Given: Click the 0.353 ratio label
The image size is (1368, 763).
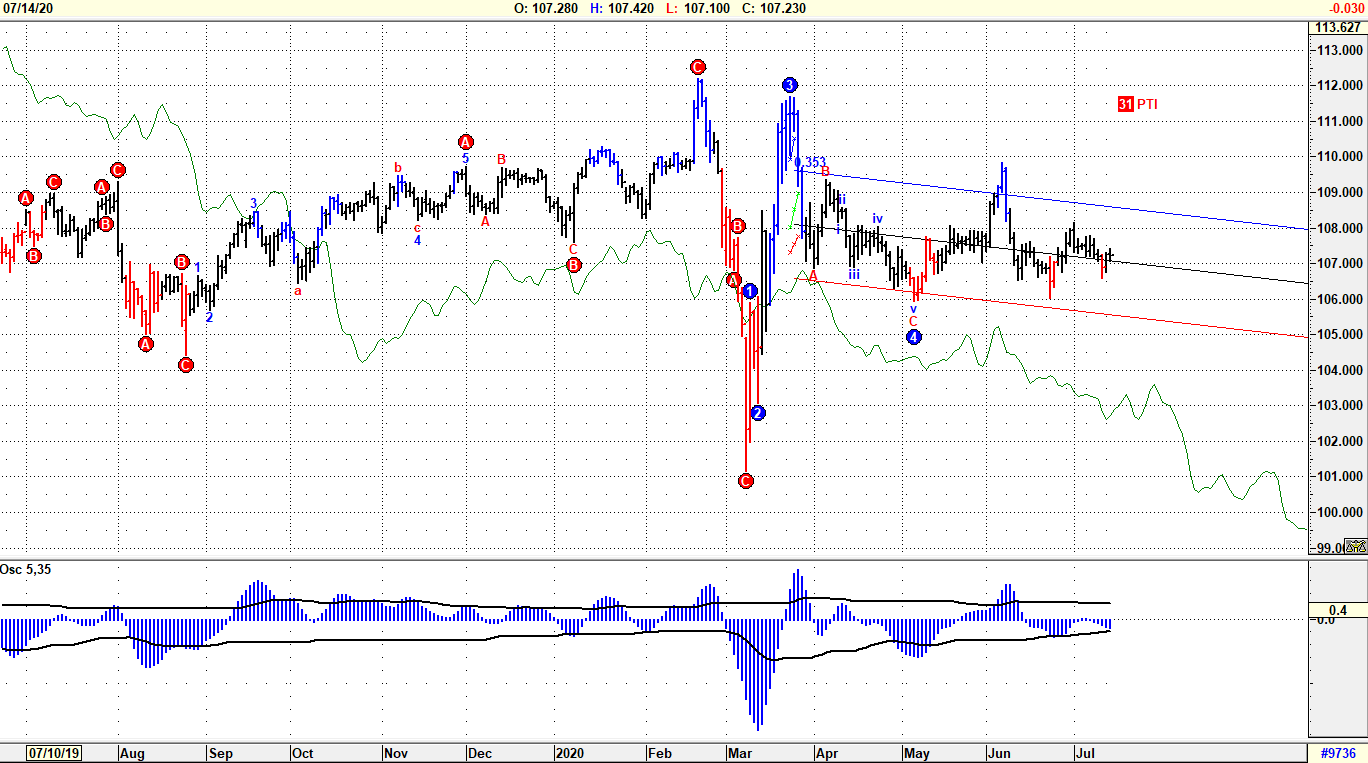Looking at the screenshot, I should pos(812,162).
